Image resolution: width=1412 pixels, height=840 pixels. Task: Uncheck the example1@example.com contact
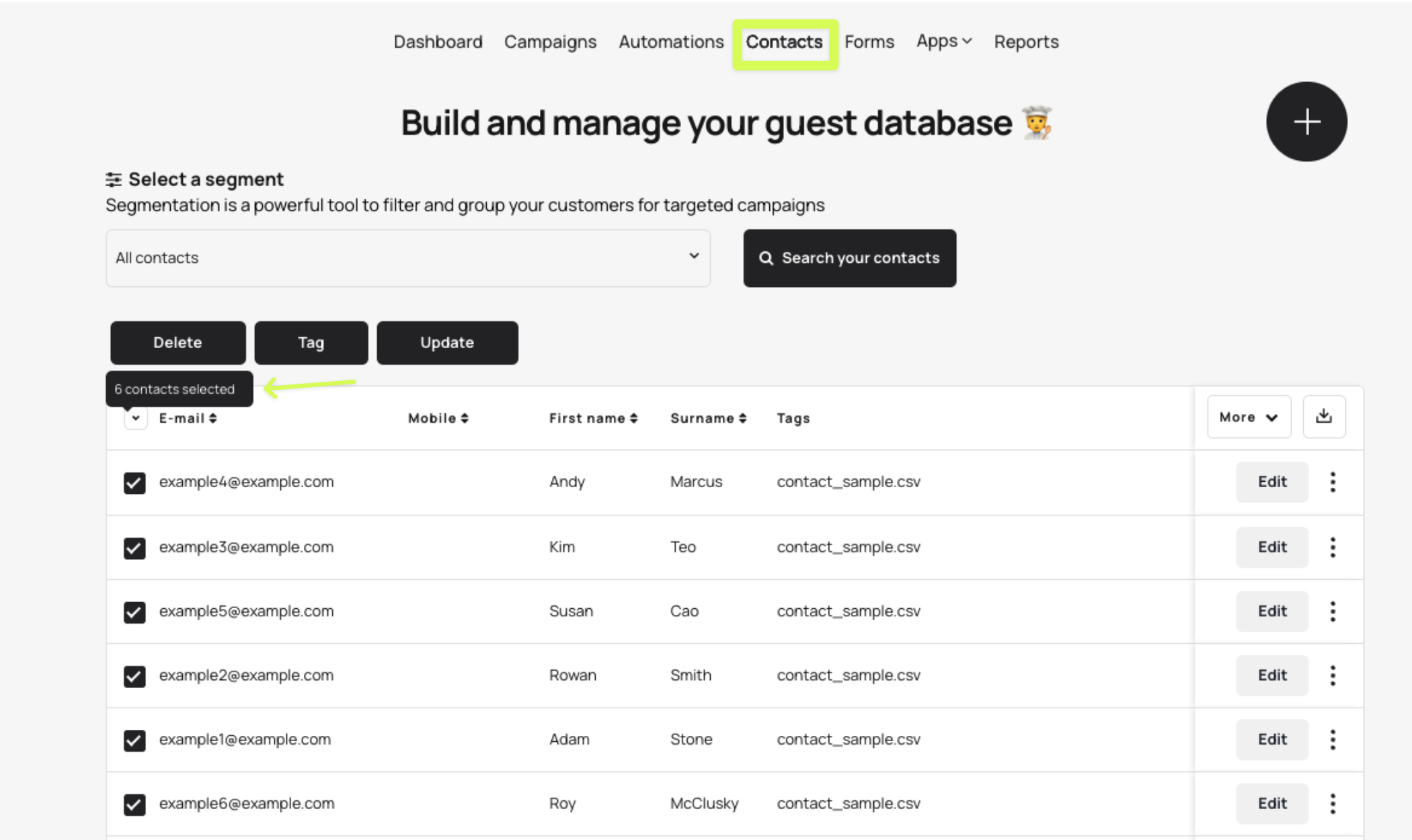134,741
